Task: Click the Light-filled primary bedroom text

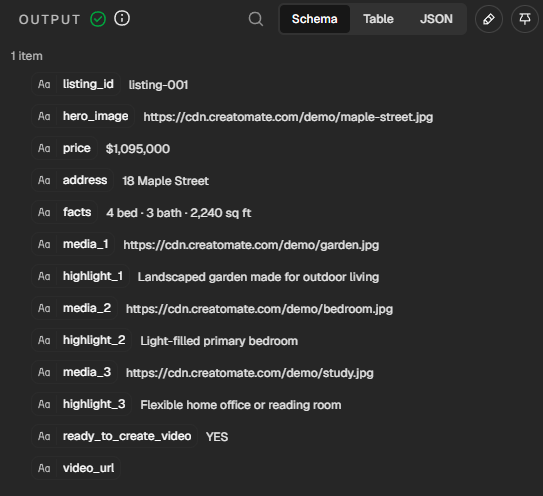Action: coord(219,341)
